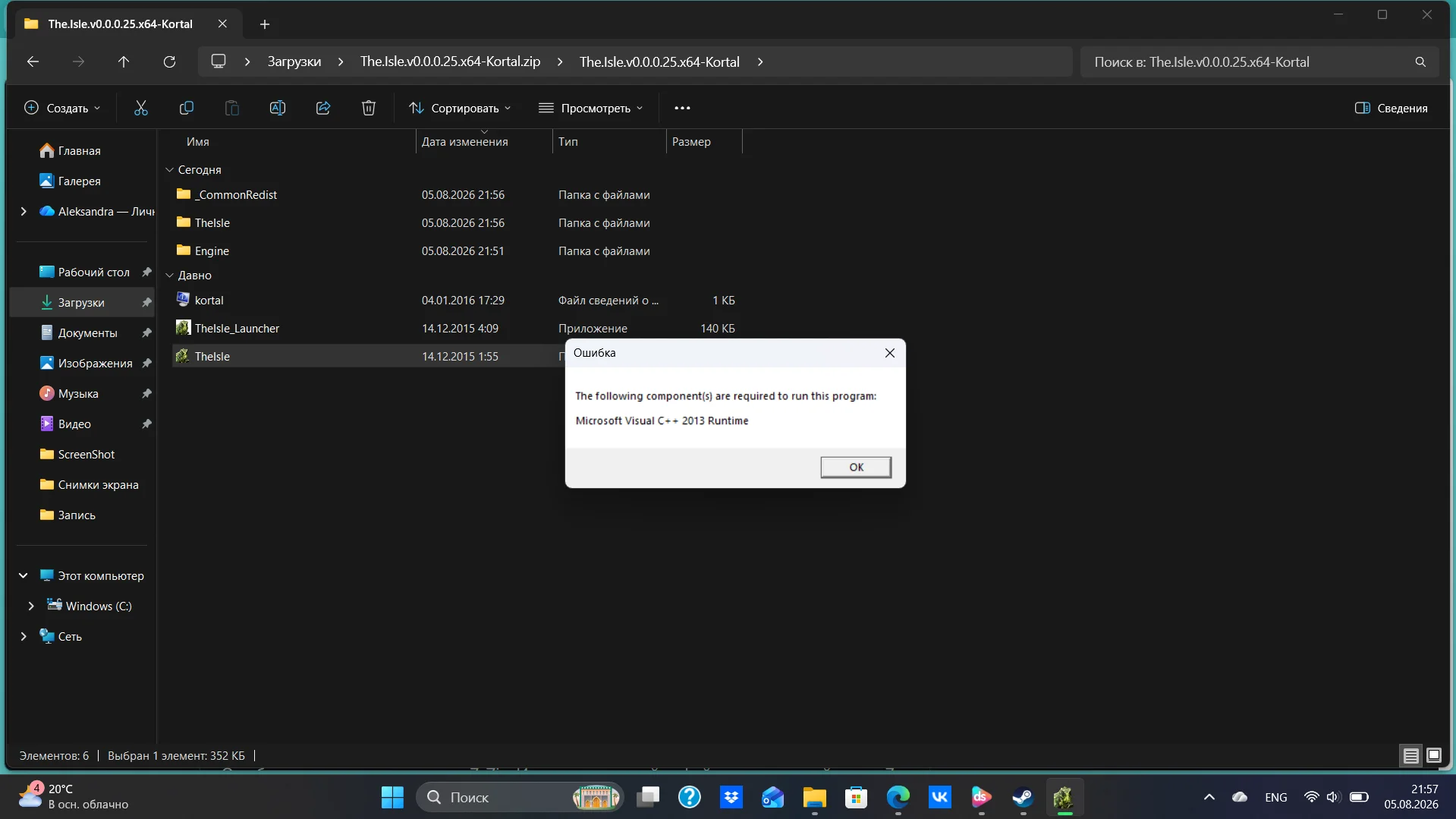
Task: Open Microsoft Edge from the taskbar
Action: [898, 798]
